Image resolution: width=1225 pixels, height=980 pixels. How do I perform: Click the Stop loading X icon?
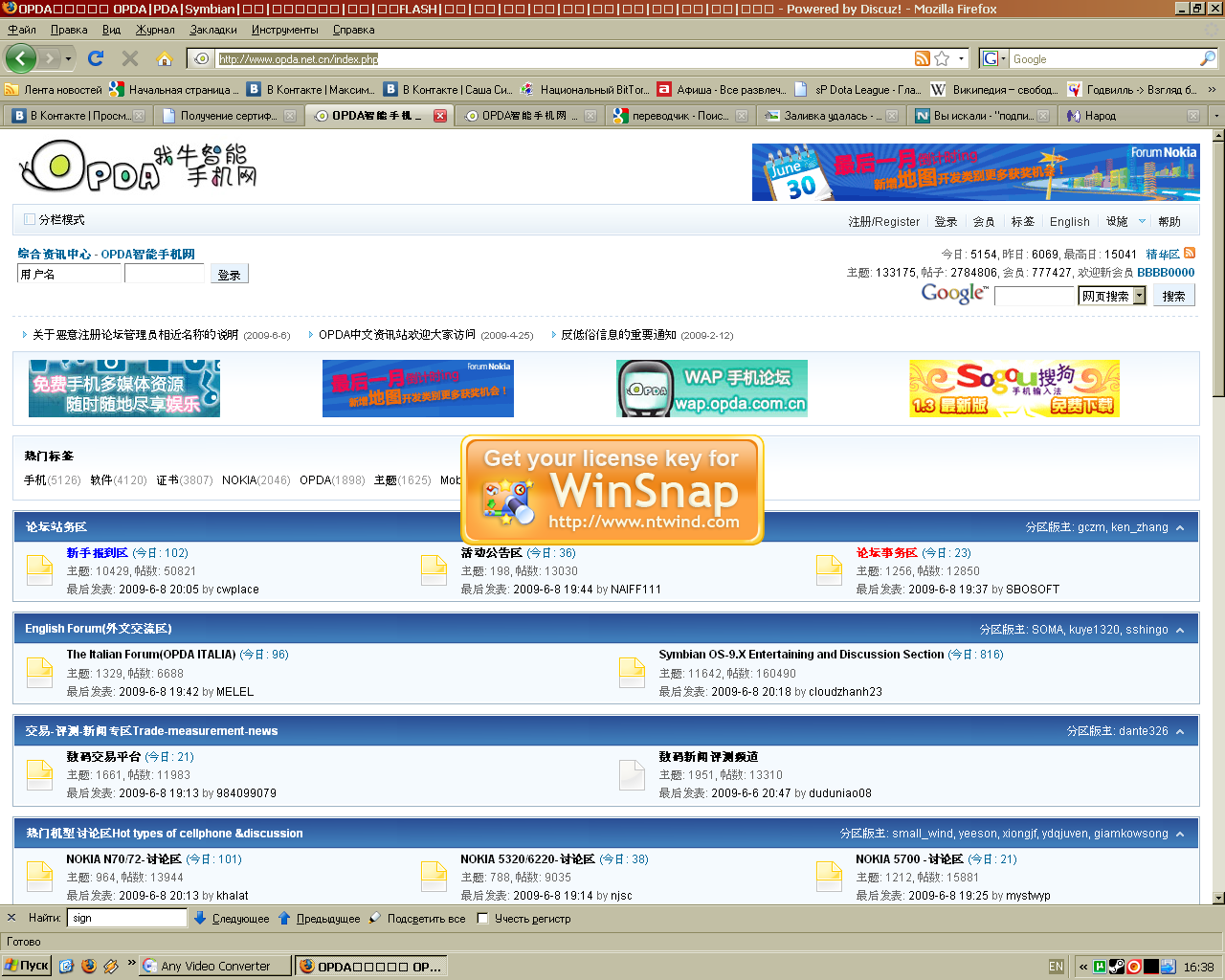click(130, 58)
